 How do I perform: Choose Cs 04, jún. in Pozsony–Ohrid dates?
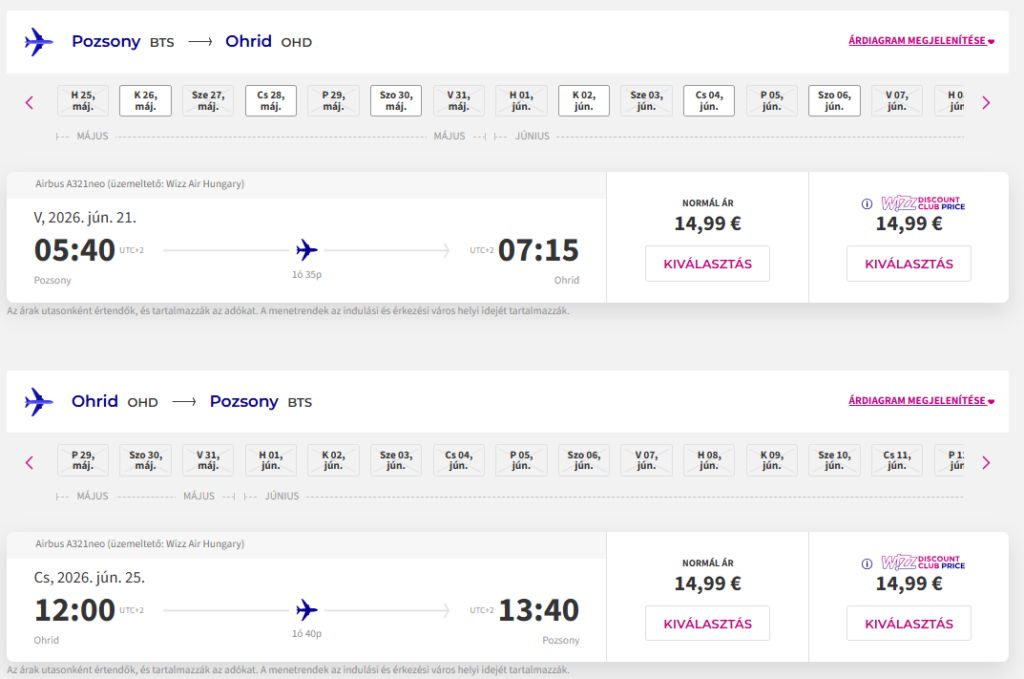point(709,101)
